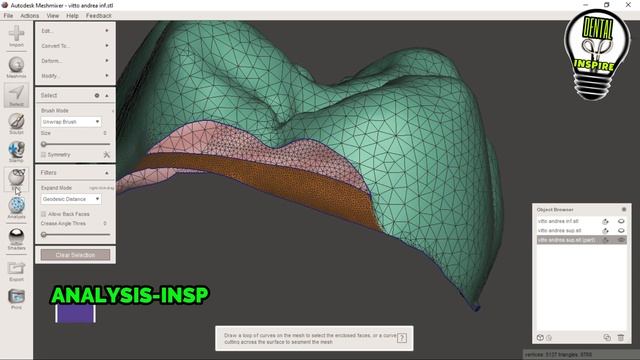Screen dimensions: 640x360
Task: Click the cube icon in Object Browser footer
Action: (x=540, y=338)
